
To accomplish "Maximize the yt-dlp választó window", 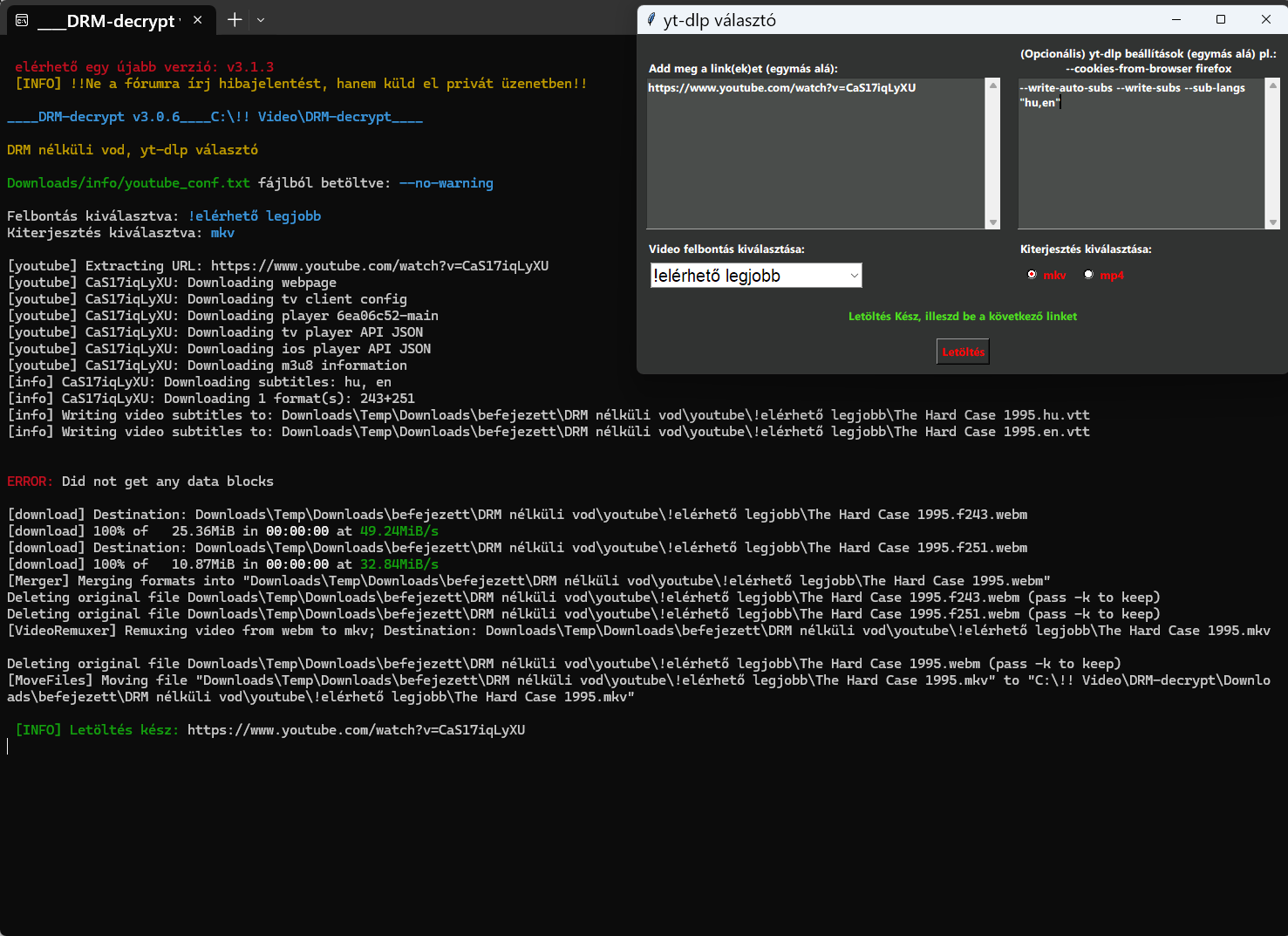I will (x=1221, y=19).
